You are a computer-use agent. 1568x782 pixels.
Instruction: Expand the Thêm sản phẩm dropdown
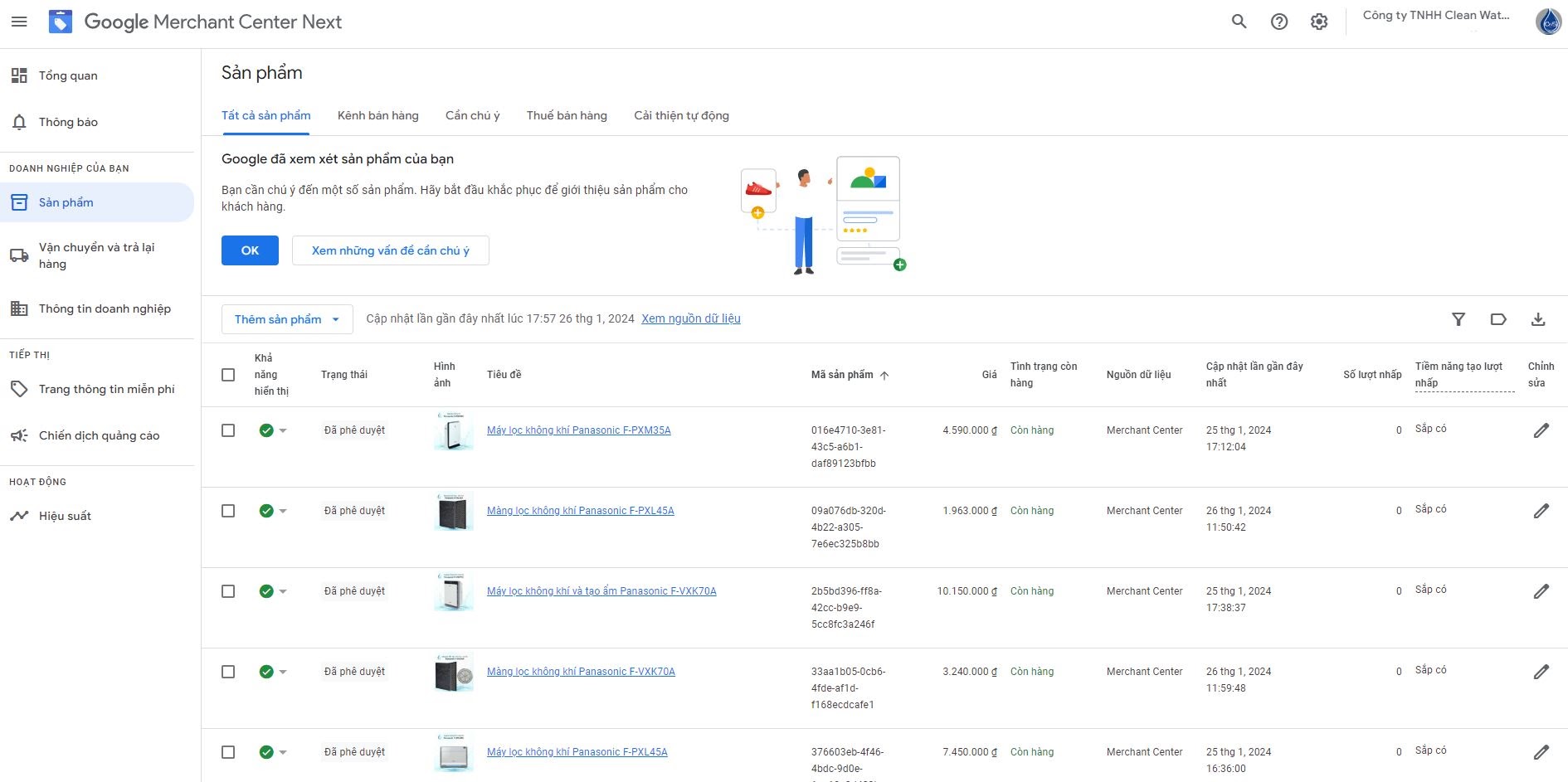click(x=286, y=318)
